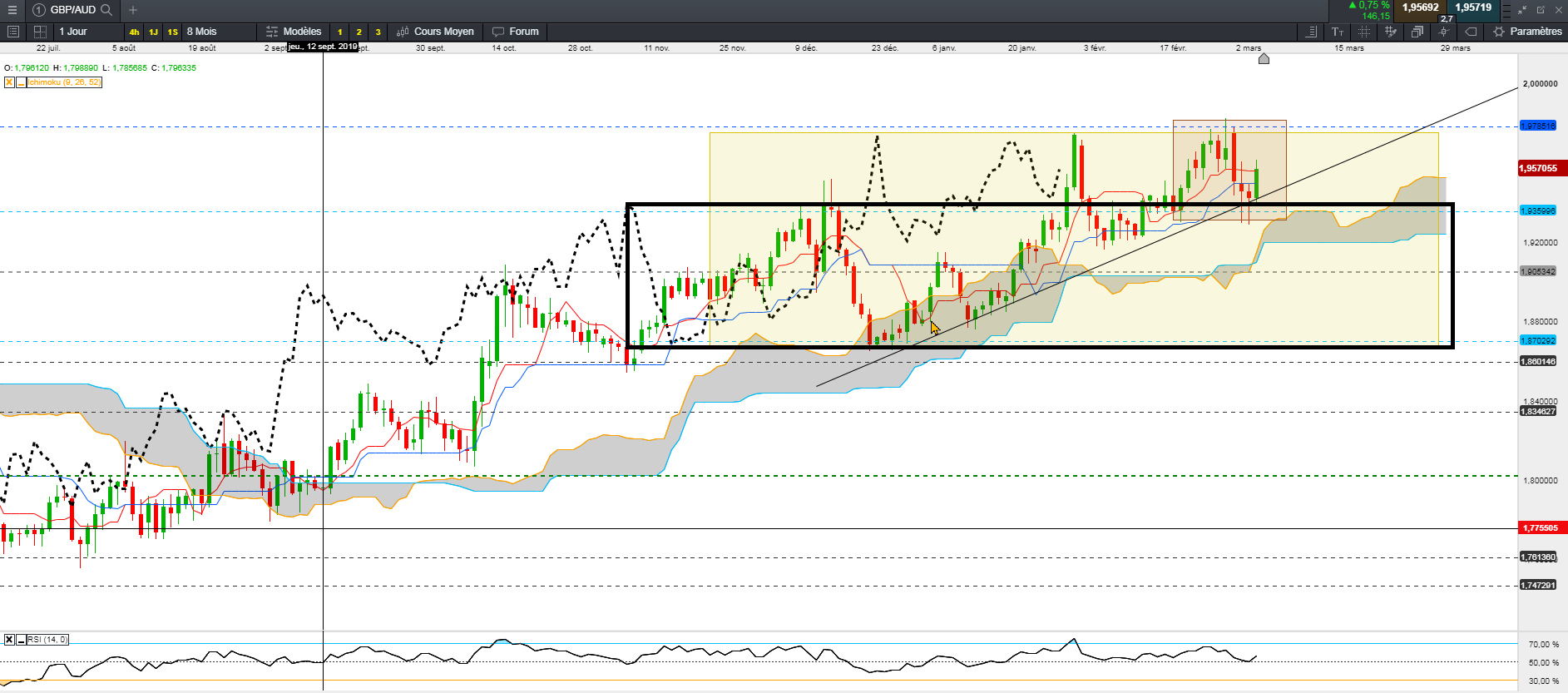Open the drawing tools pencil grid icon
This screenshot has width=1568, height=693.
pyautogui.click(x=1391, y=32)
